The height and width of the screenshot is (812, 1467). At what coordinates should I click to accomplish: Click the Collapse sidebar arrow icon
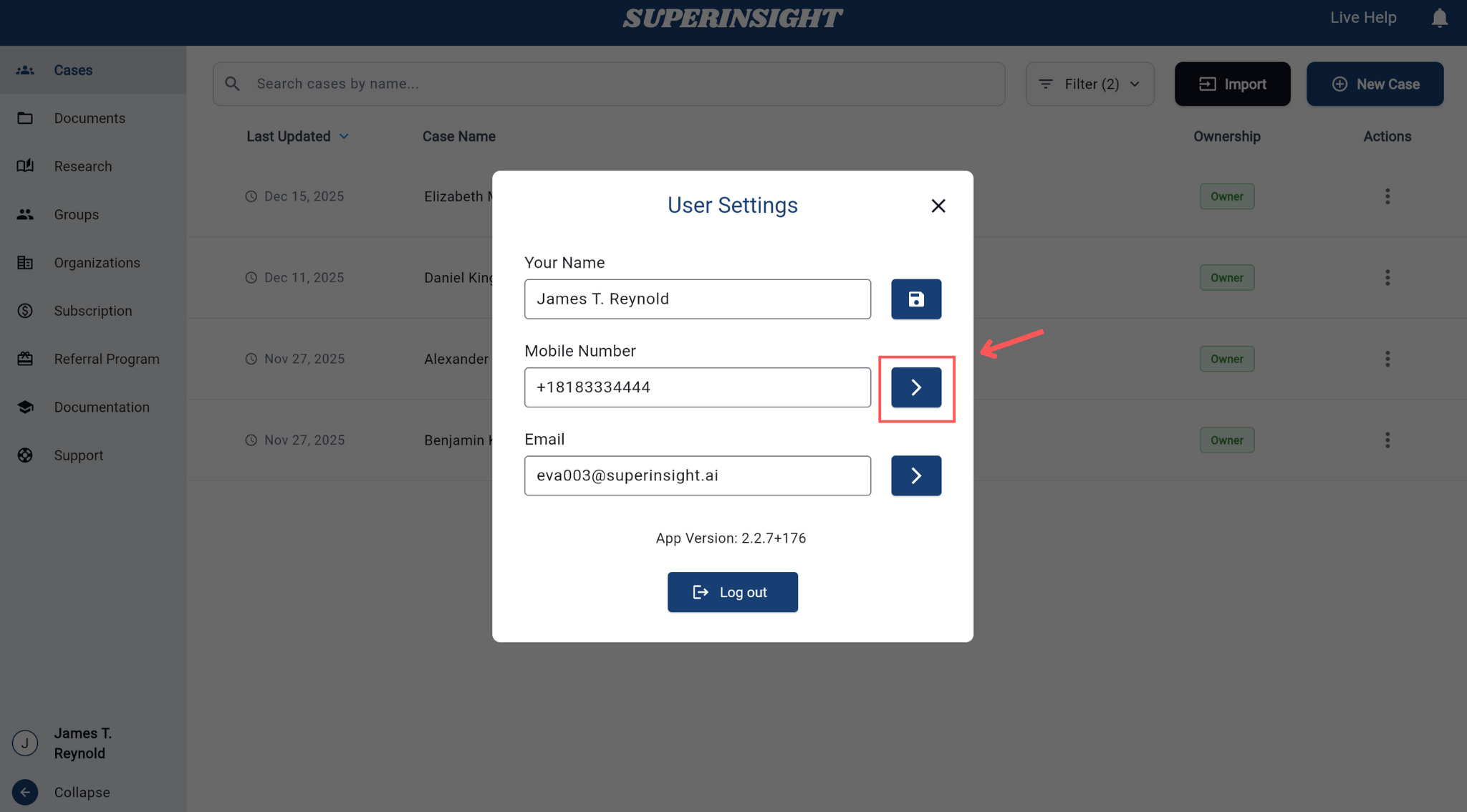[25, 792]
